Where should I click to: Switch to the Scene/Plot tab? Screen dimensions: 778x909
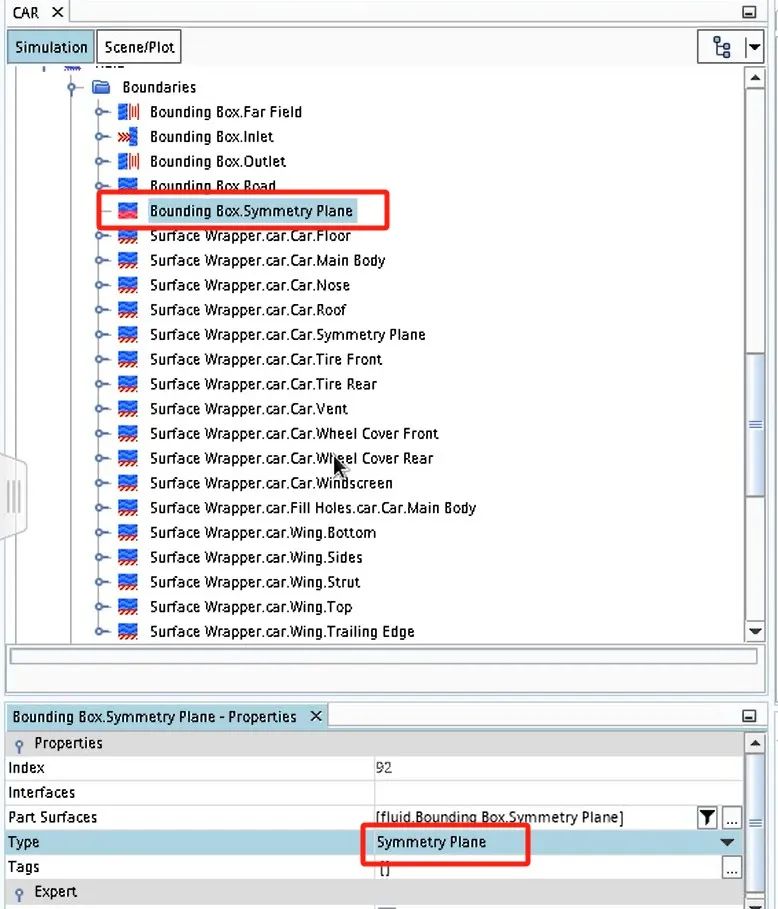pyautogui.click(x=139, y=47)
